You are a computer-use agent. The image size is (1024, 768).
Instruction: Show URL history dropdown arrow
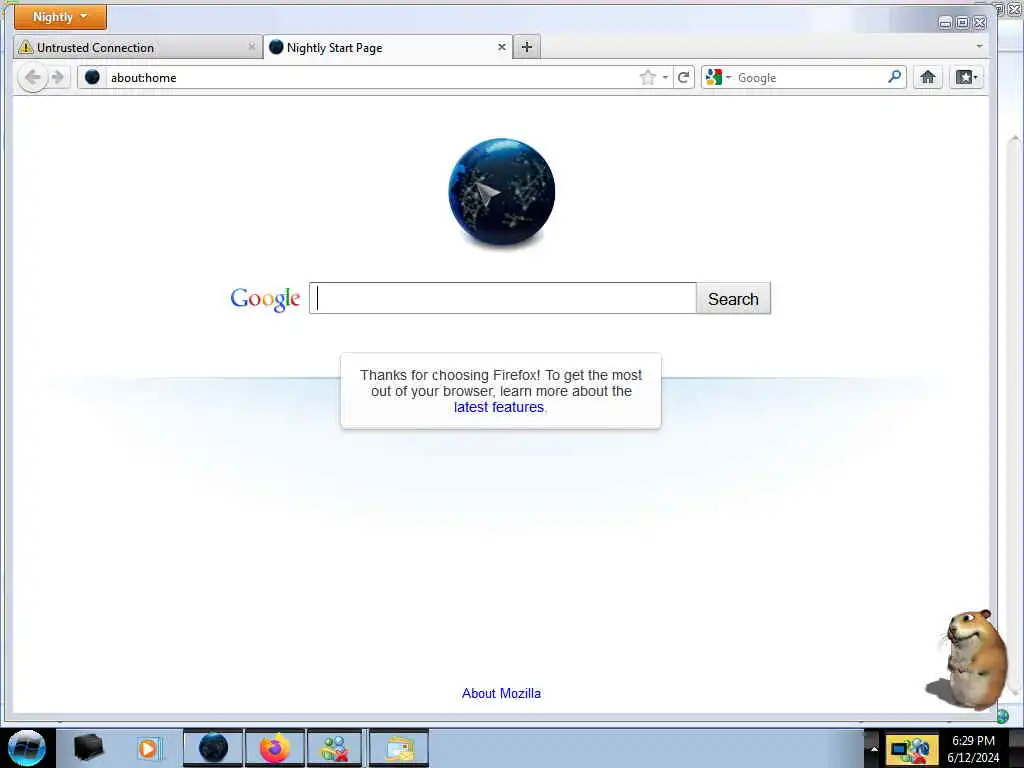coord(665,78)
